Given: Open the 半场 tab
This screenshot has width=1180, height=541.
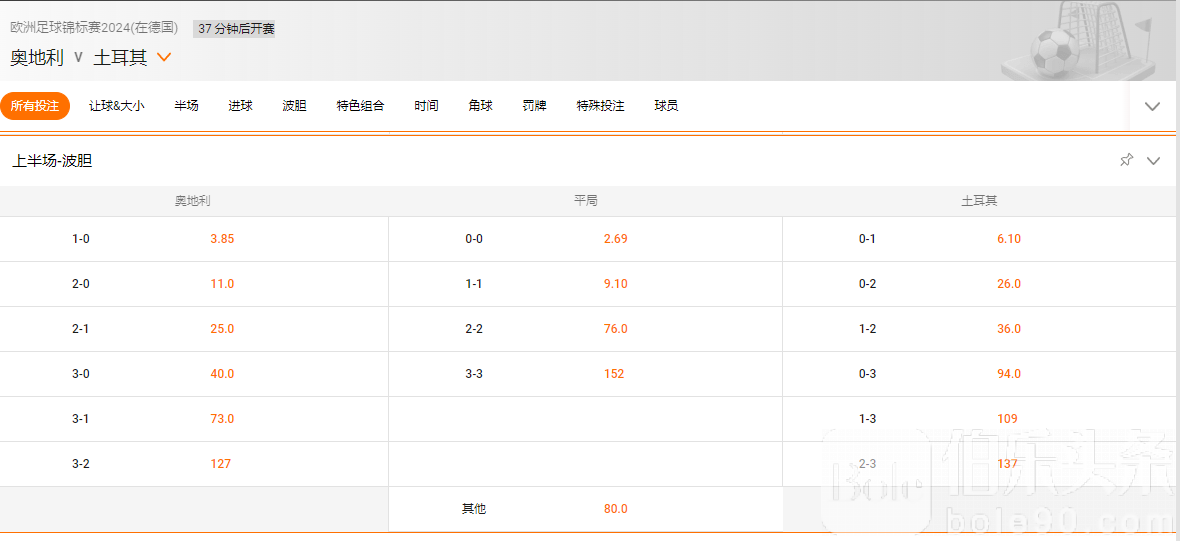Looking at the screenshot, I should (x=186, y=106).
